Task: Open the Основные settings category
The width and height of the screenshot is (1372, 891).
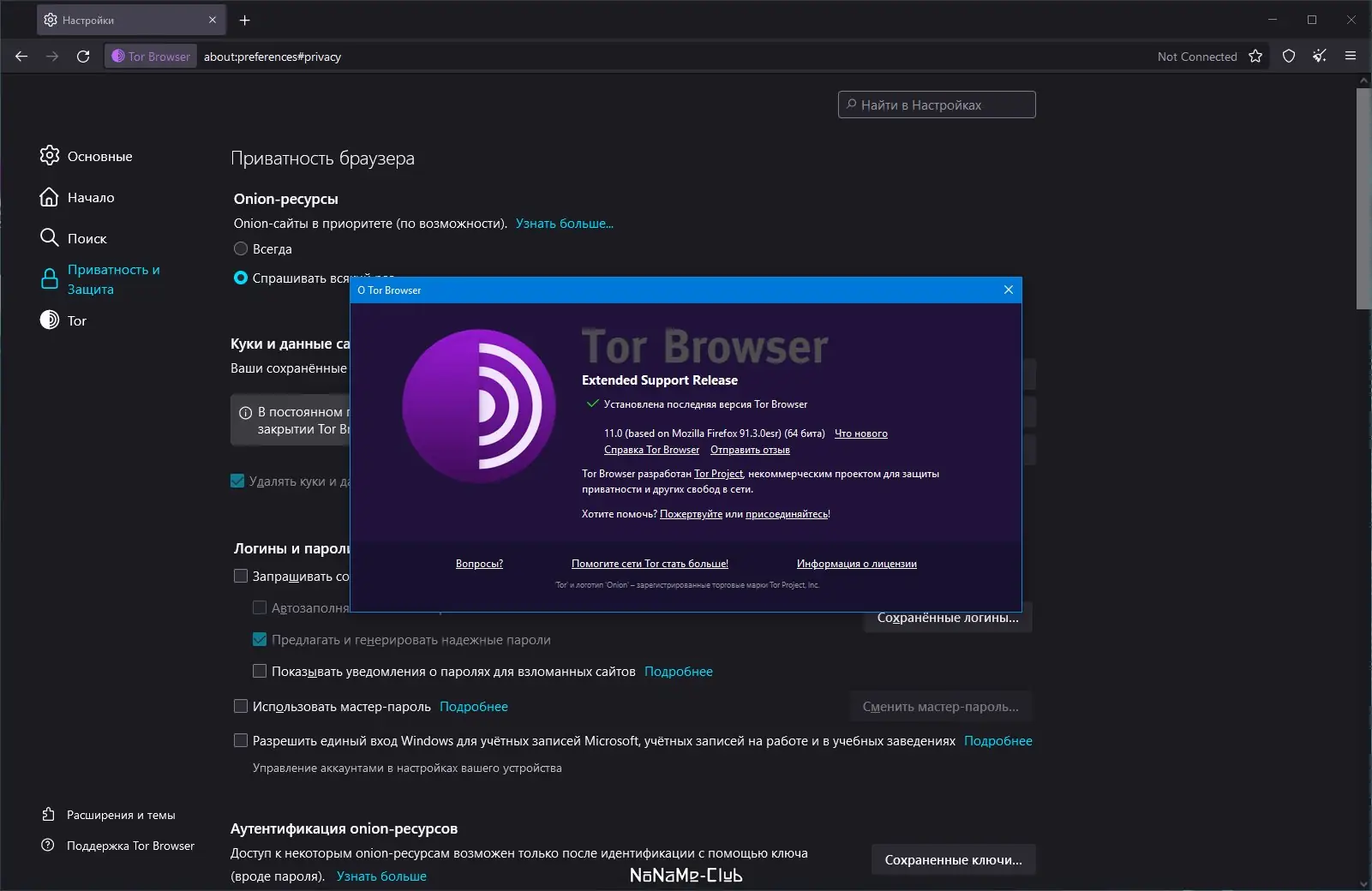Action: (x=86, y=156)
